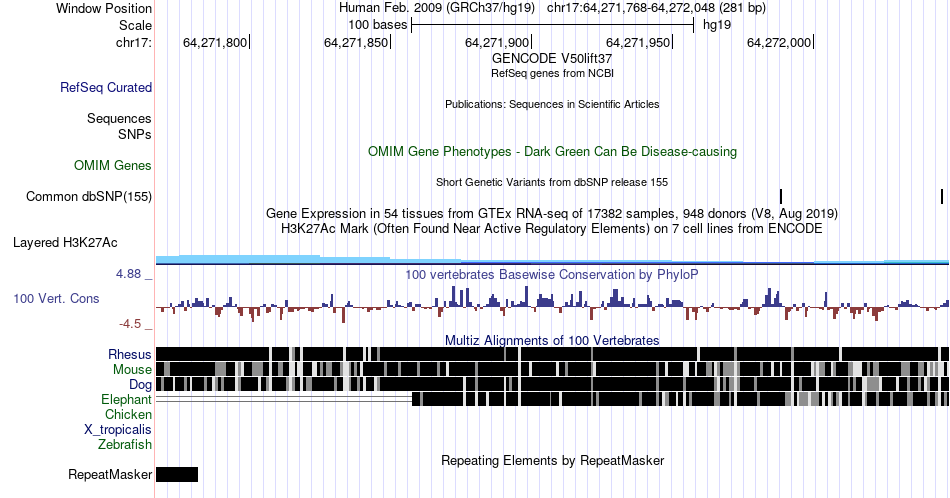Click the H3K27Ac Mark track title
Screen dimensions: 950x498
pos(552,228)
